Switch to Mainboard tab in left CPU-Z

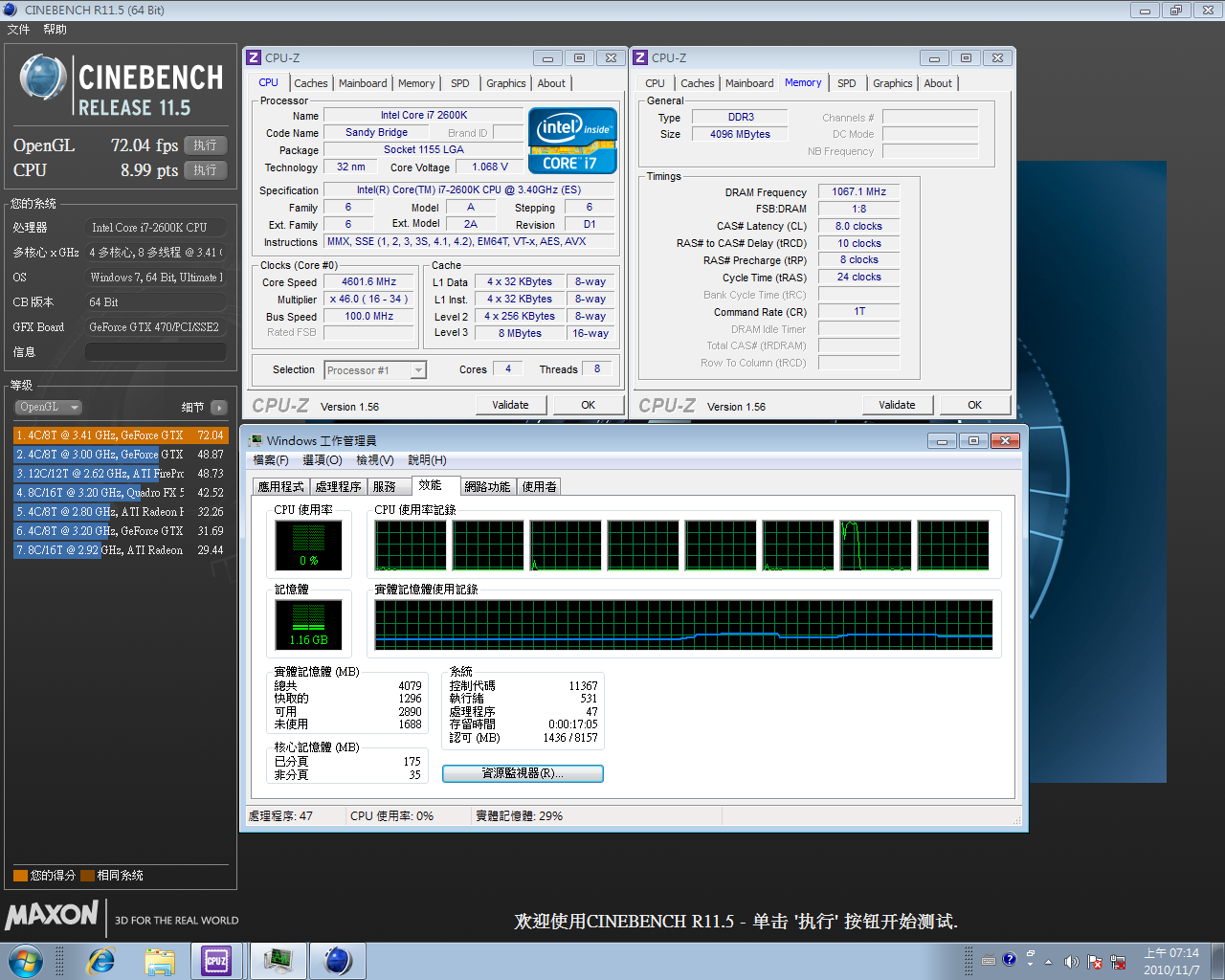click(x=363, y=83)
